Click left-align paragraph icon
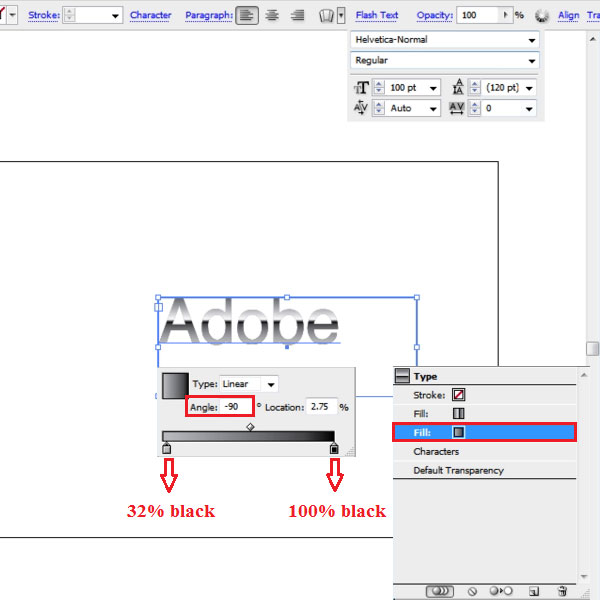The image size is (600, 600). [246, 15]
